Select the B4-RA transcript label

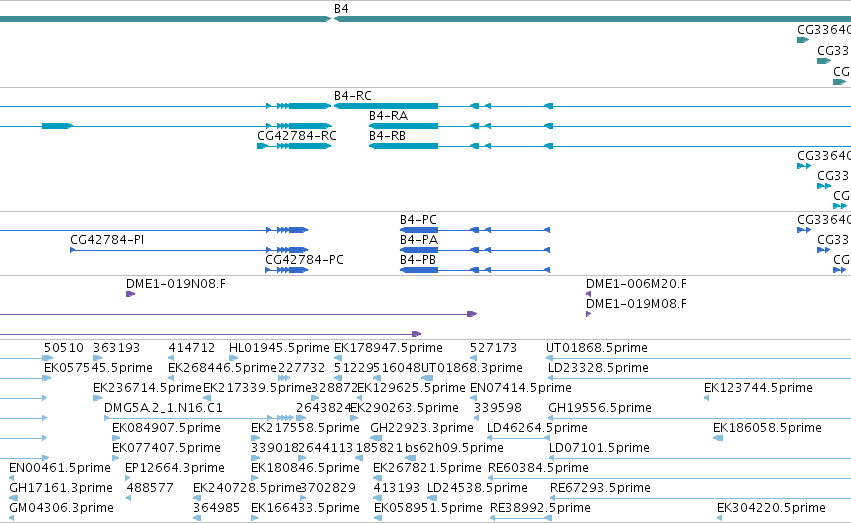388,116
